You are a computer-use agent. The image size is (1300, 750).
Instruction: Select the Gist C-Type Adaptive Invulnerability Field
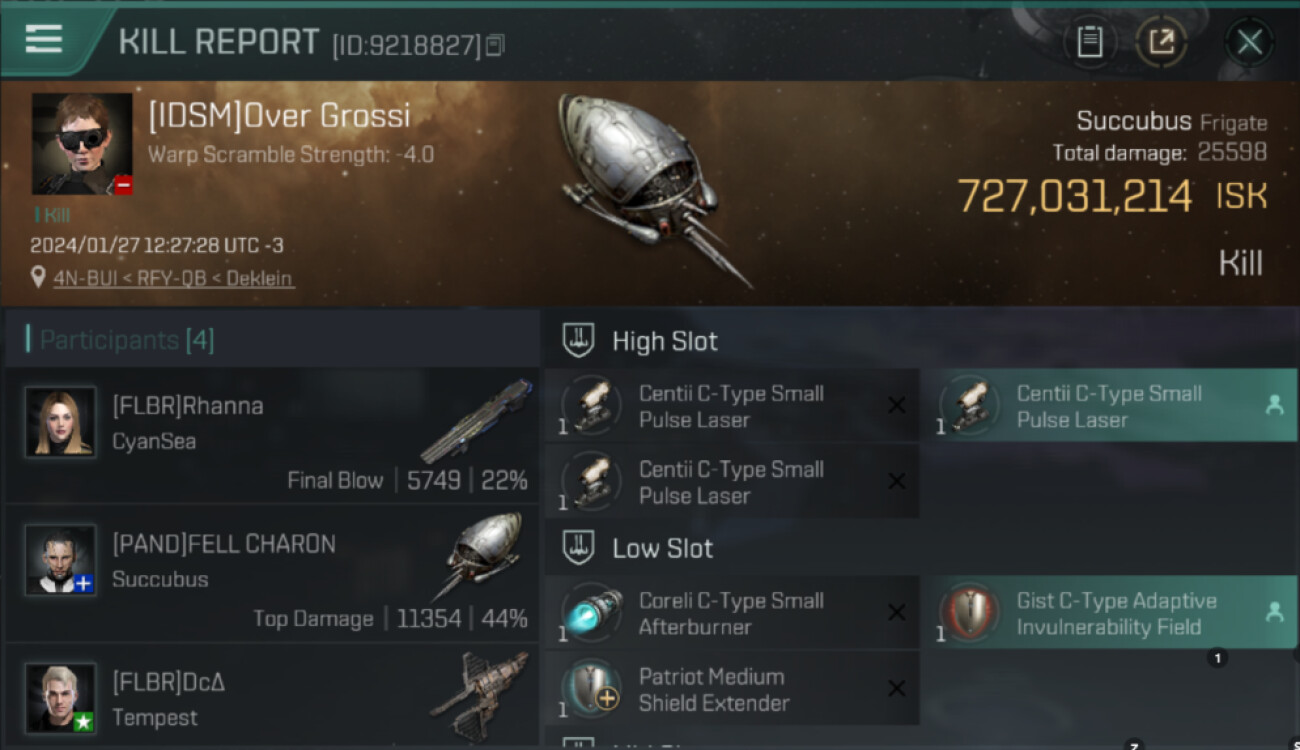point(1110,613)
